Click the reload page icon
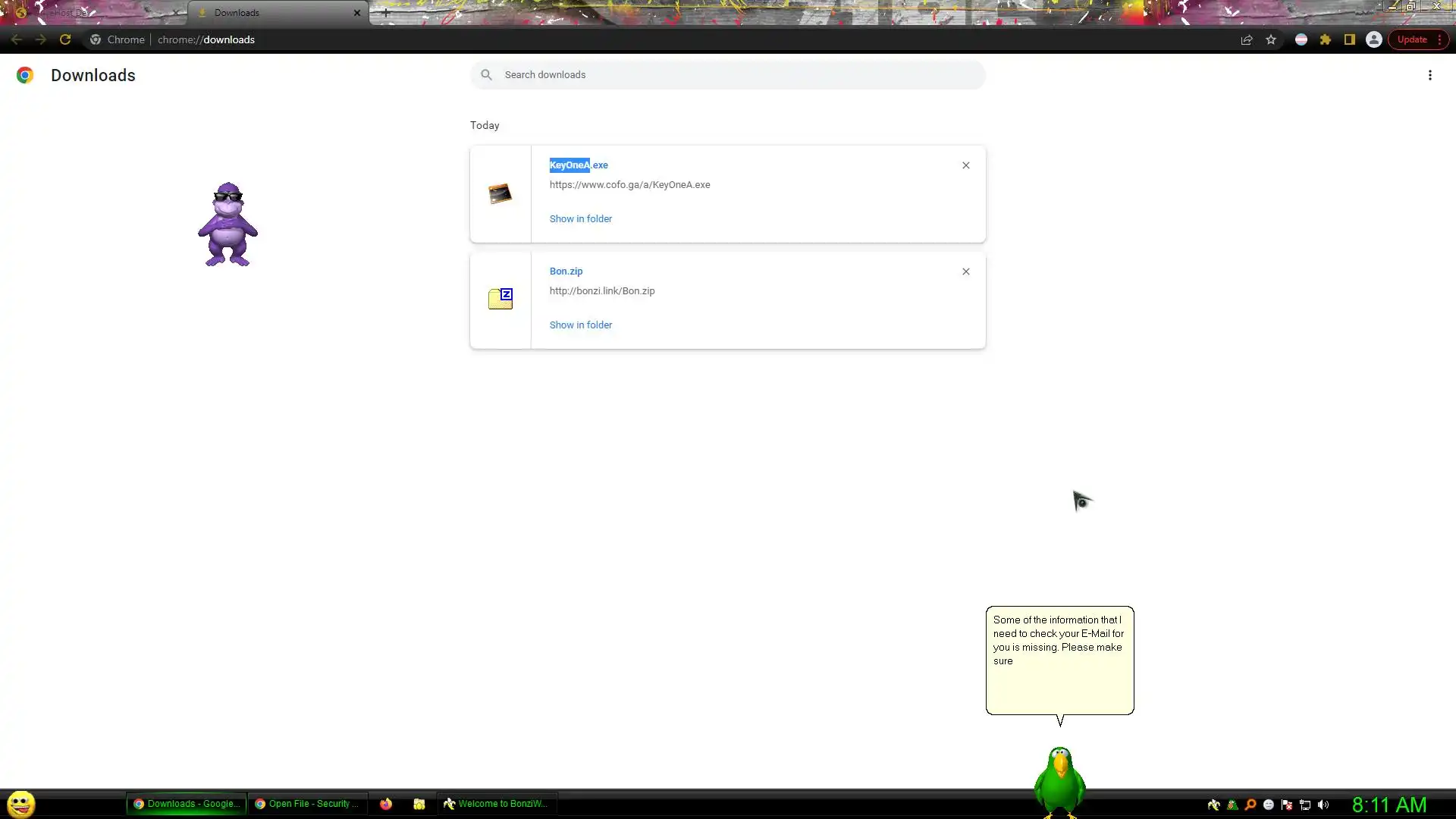 (x=65, y=39)
